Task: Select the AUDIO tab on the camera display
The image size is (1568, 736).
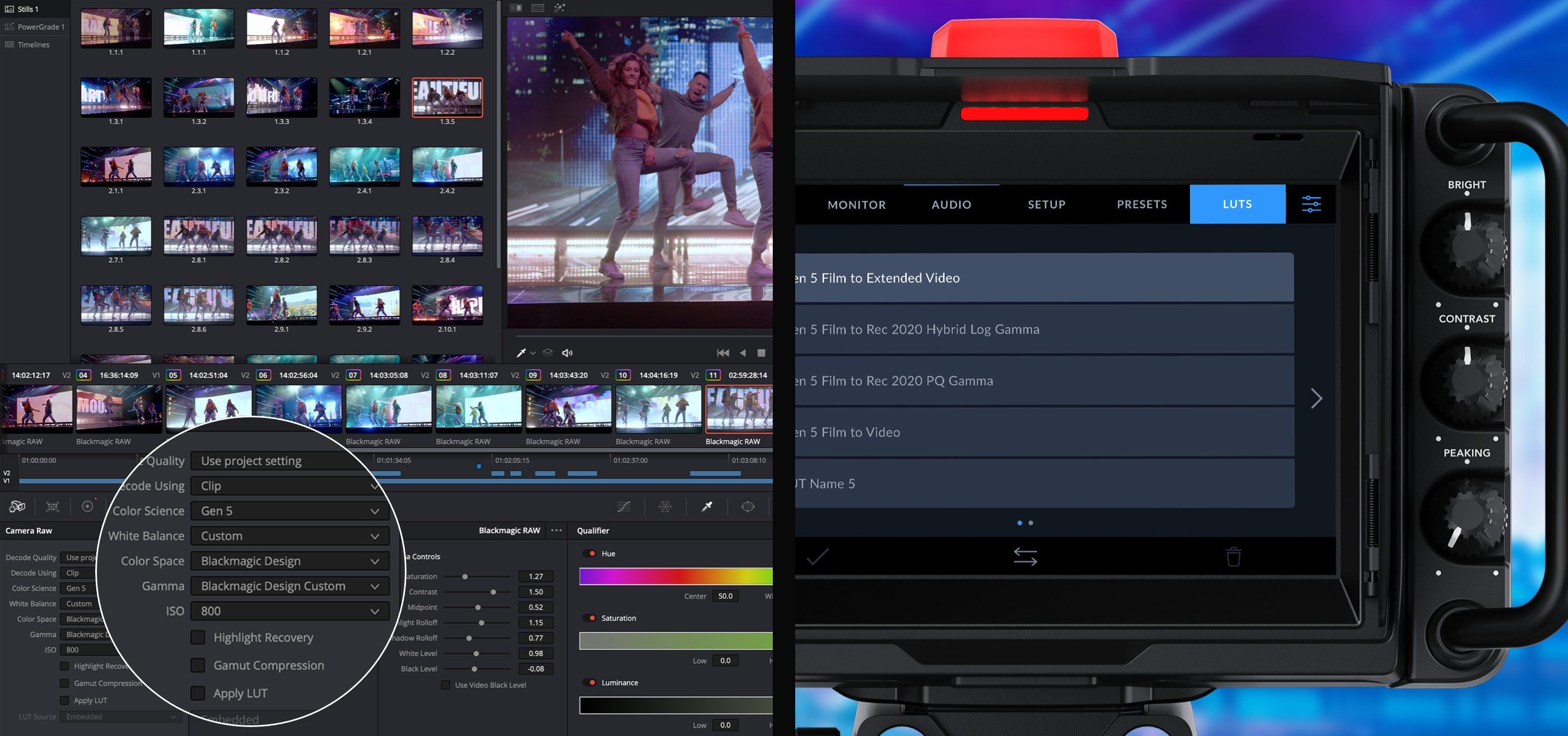Action: 951,204
